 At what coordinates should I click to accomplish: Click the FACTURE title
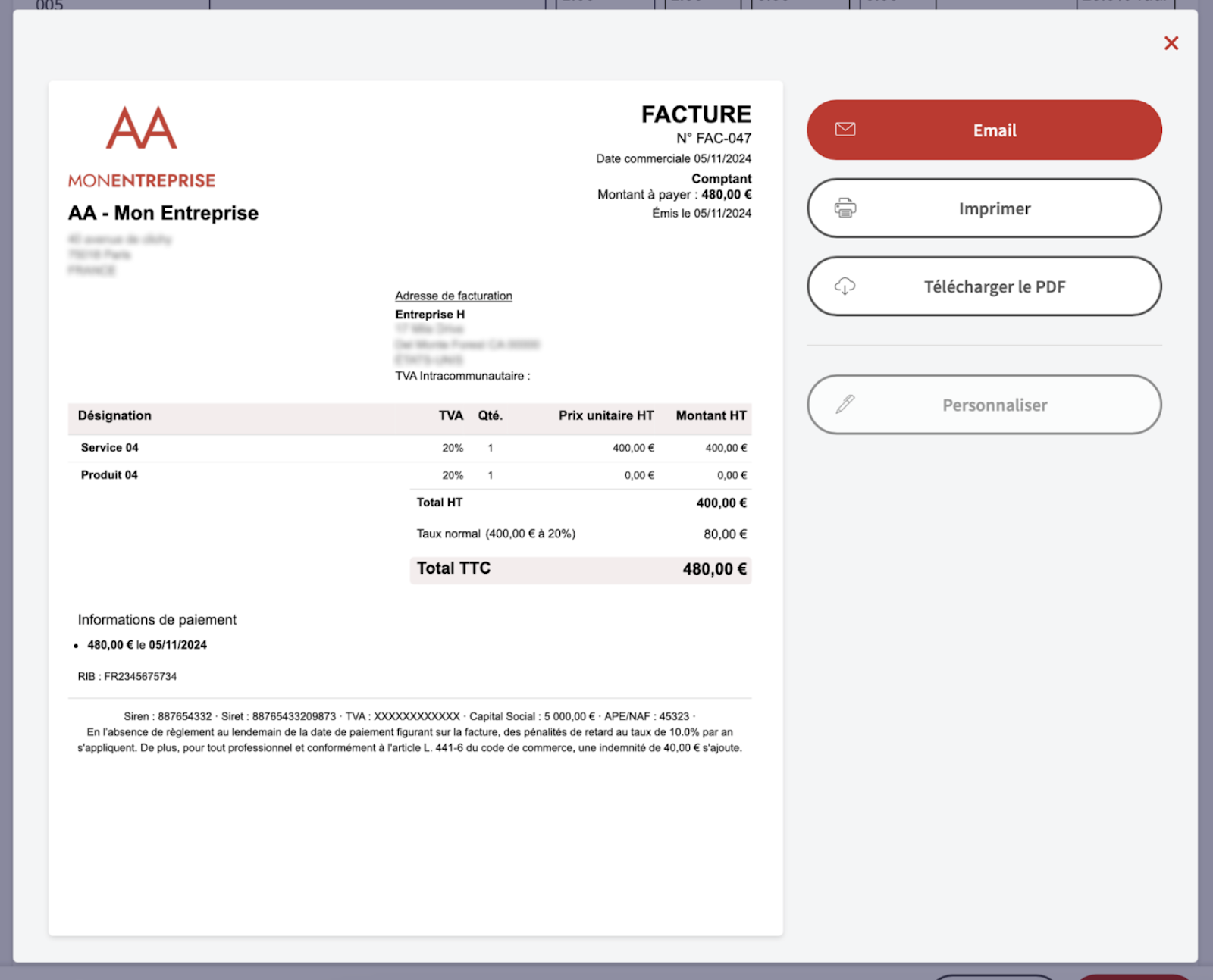click(696, 114)
